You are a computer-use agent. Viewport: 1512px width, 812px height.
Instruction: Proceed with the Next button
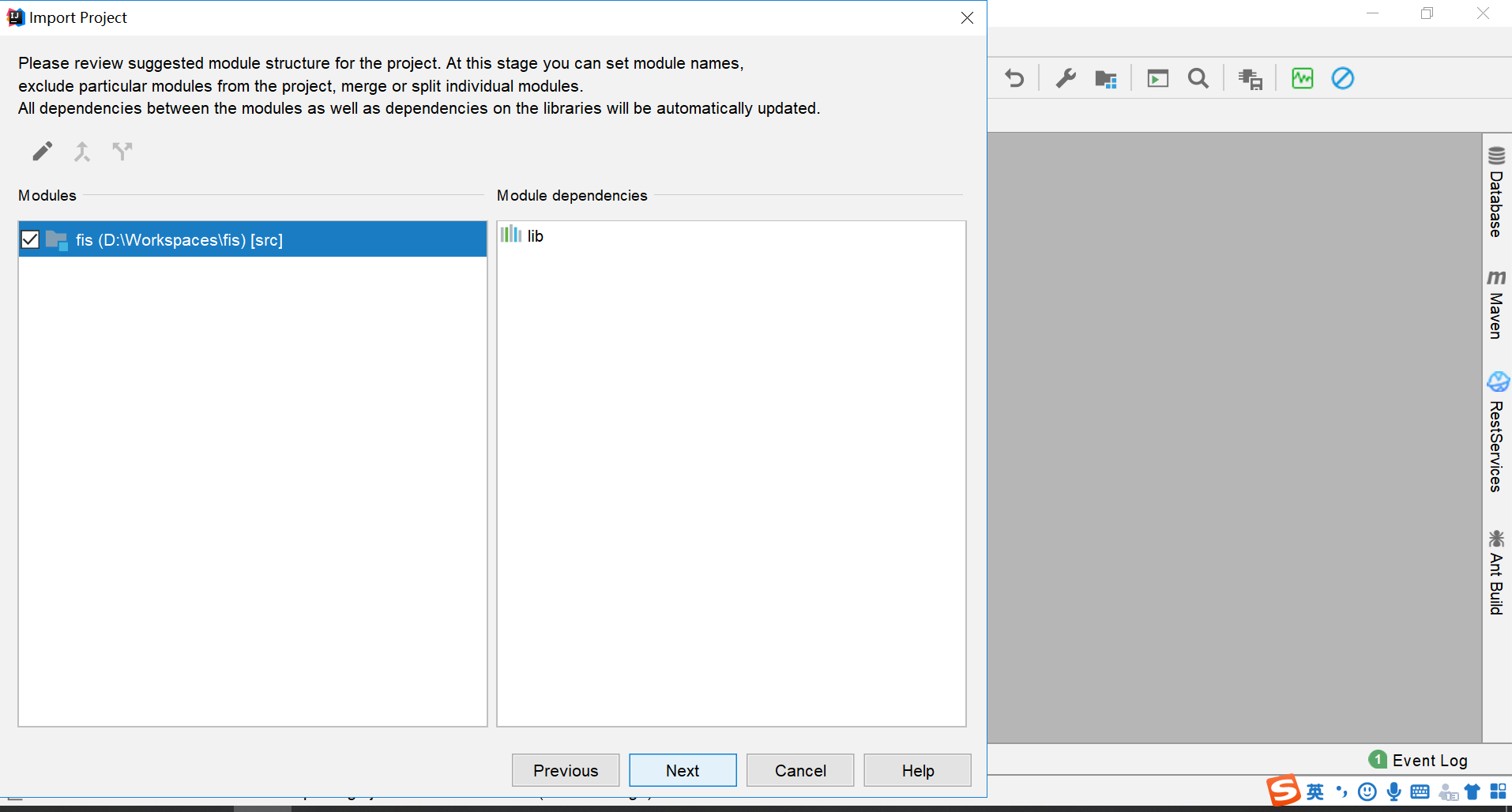coord(683,770)
